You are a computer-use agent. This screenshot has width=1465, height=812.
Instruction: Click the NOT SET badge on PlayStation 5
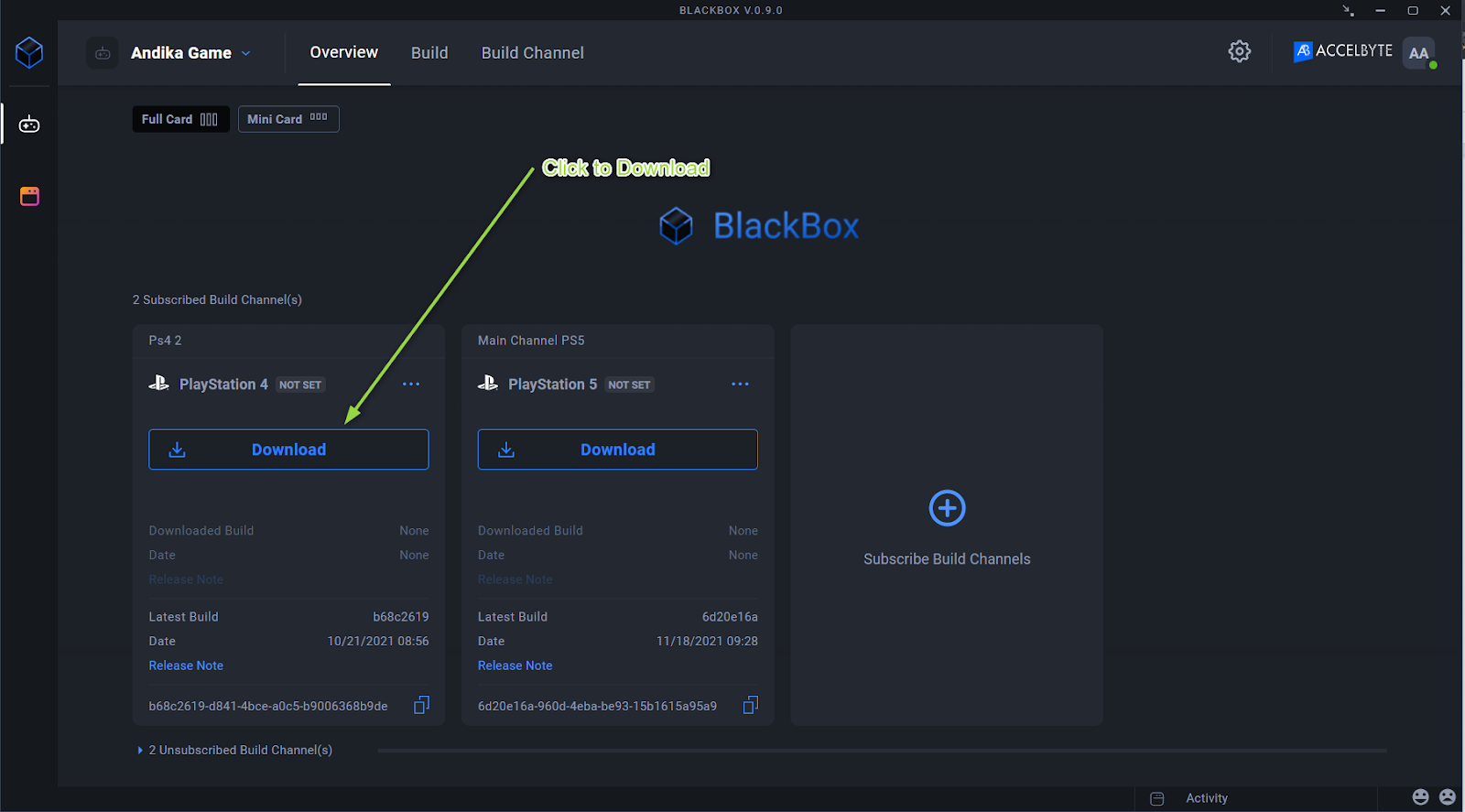click(x=629, y=385)
